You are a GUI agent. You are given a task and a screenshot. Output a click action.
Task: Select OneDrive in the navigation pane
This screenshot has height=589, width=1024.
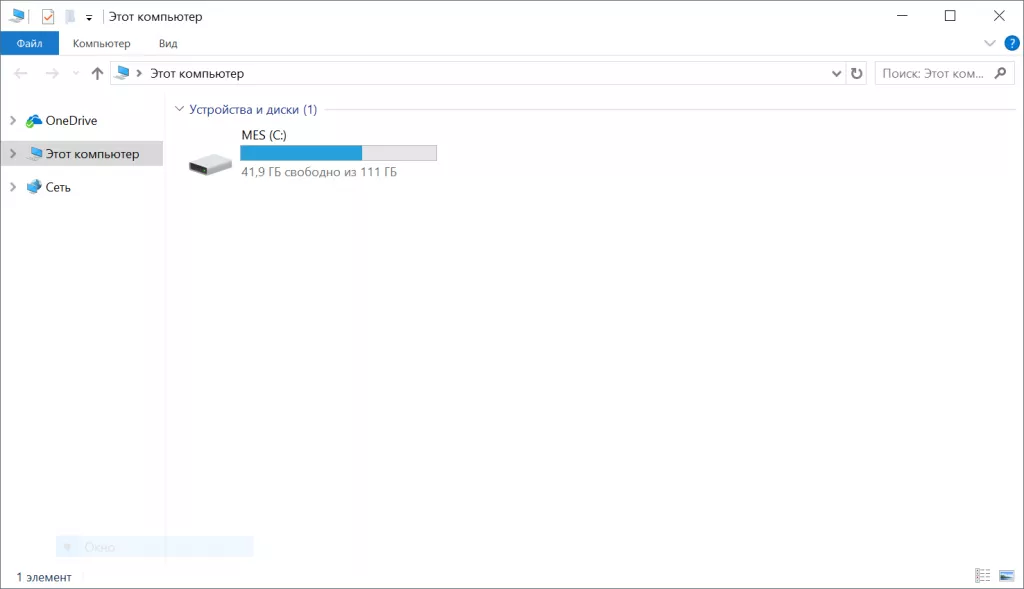[x=71, y=120]
